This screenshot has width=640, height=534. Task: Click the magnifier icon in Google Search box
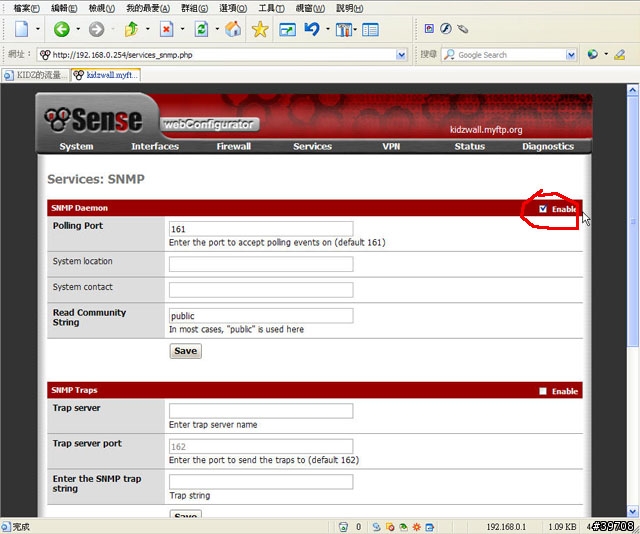point(449,55)
